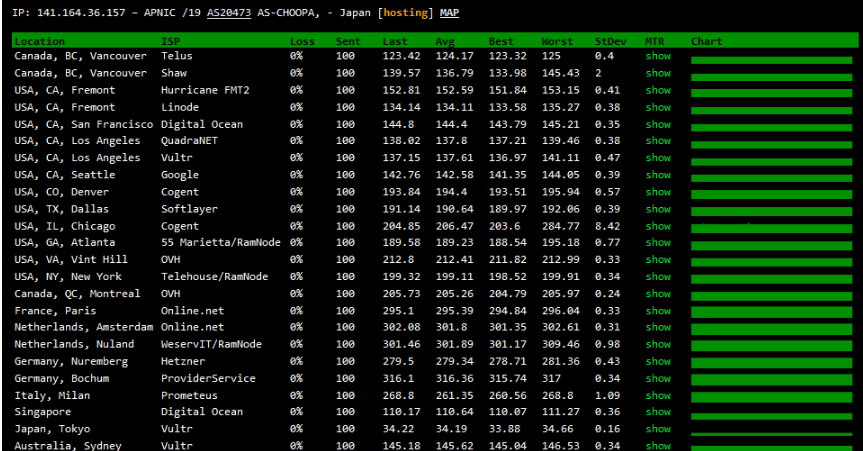Image resolution: width=863 pixels, height=451 pixels.
Task: Show MTR for Bochum ProviderService row
Action: [658, 379]
